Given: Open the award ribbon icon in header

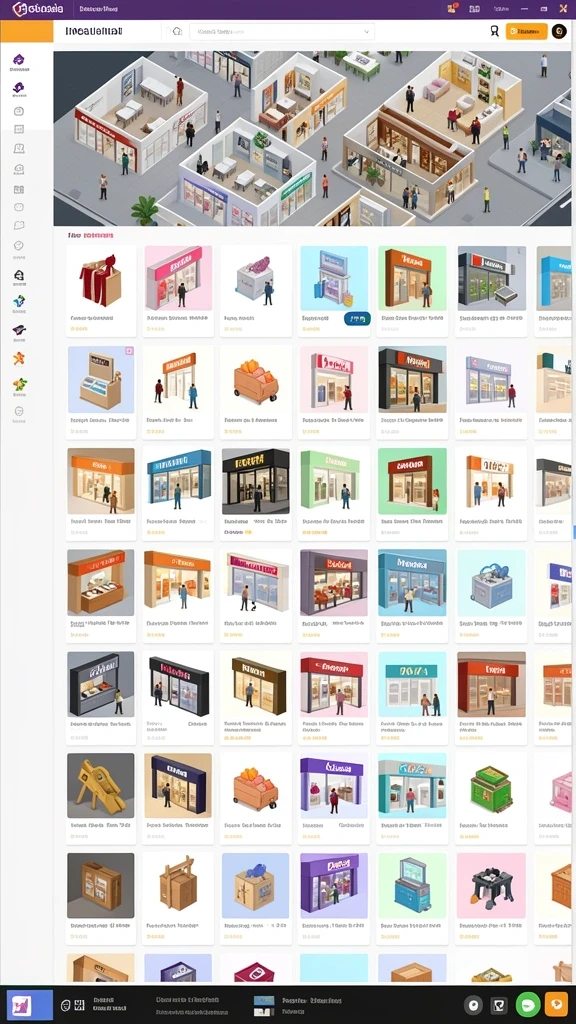Looking at the screenshot, I should point(494,31).
